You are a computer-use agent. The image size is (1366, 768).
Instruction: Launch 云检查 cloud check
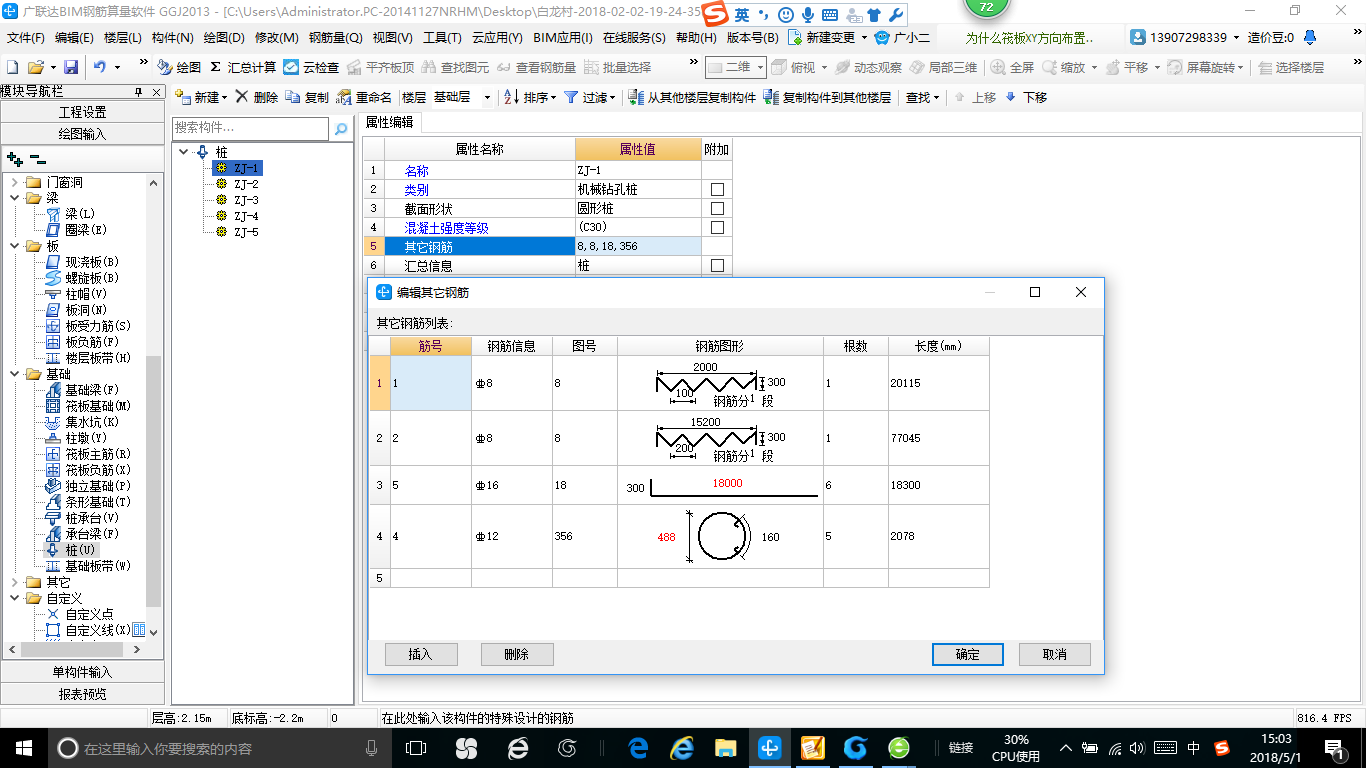pyautogui.click(x=311, y=67)
